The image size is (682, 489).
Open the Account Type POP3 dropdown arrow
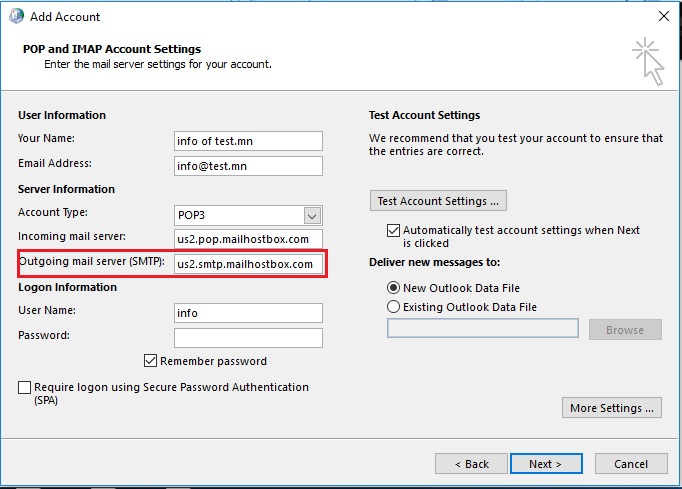[312, 215]
